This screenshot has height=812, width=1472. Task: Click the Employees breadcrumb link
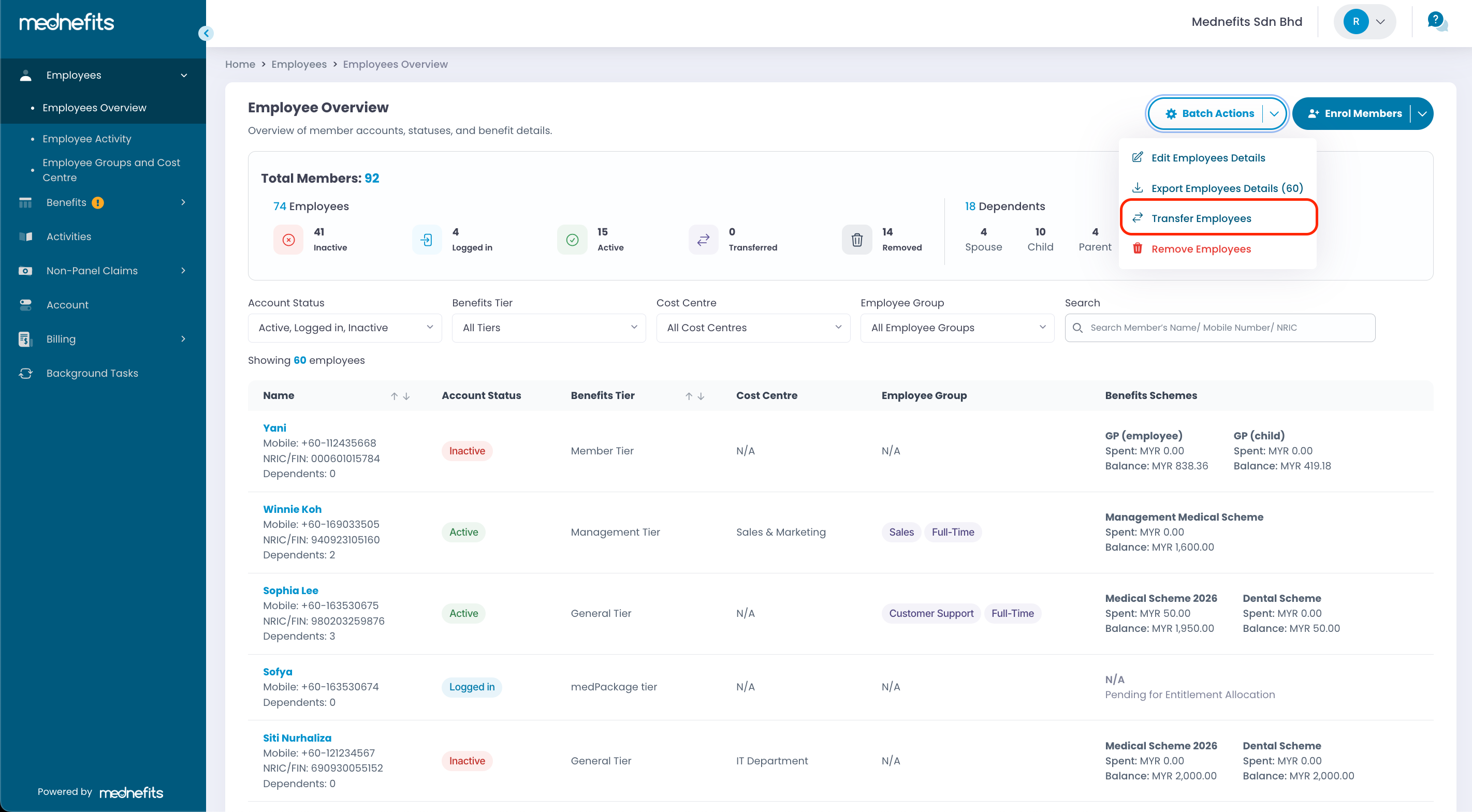[299, 64]
